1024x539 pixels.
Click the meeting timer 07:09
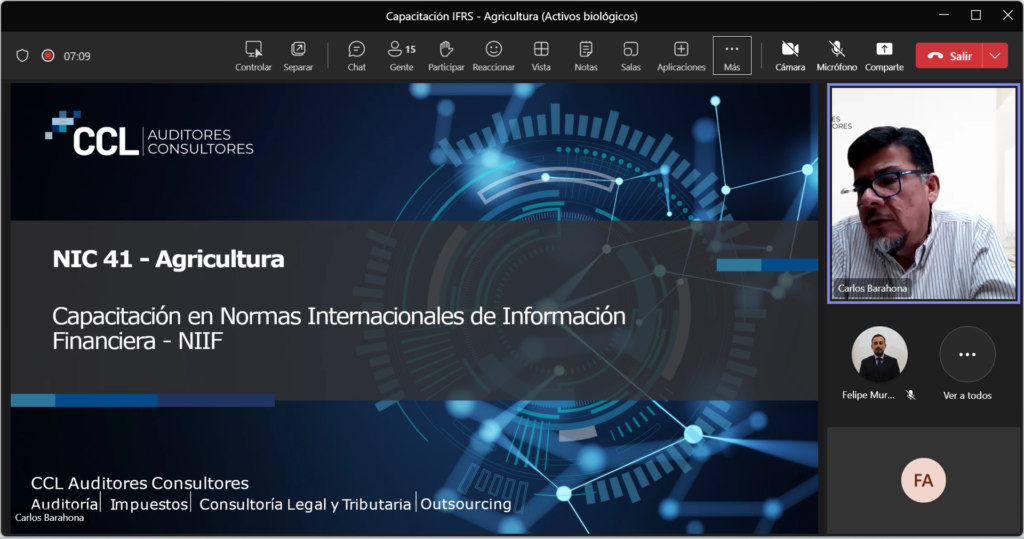(x=77, y=56)
